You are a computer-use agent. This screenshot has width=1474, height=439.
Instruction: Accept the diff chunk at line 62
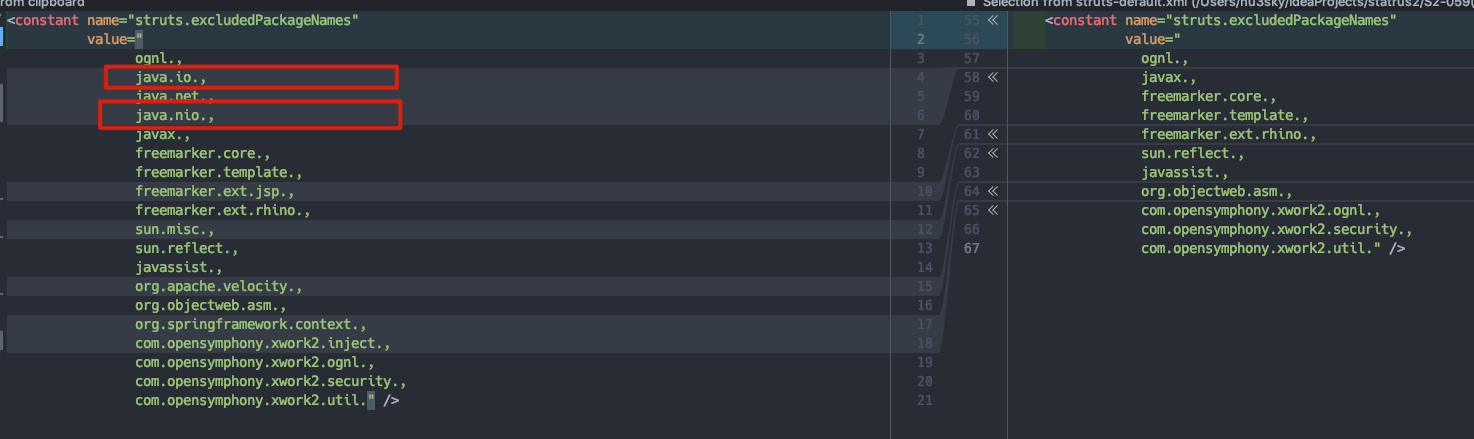point(993,153)
